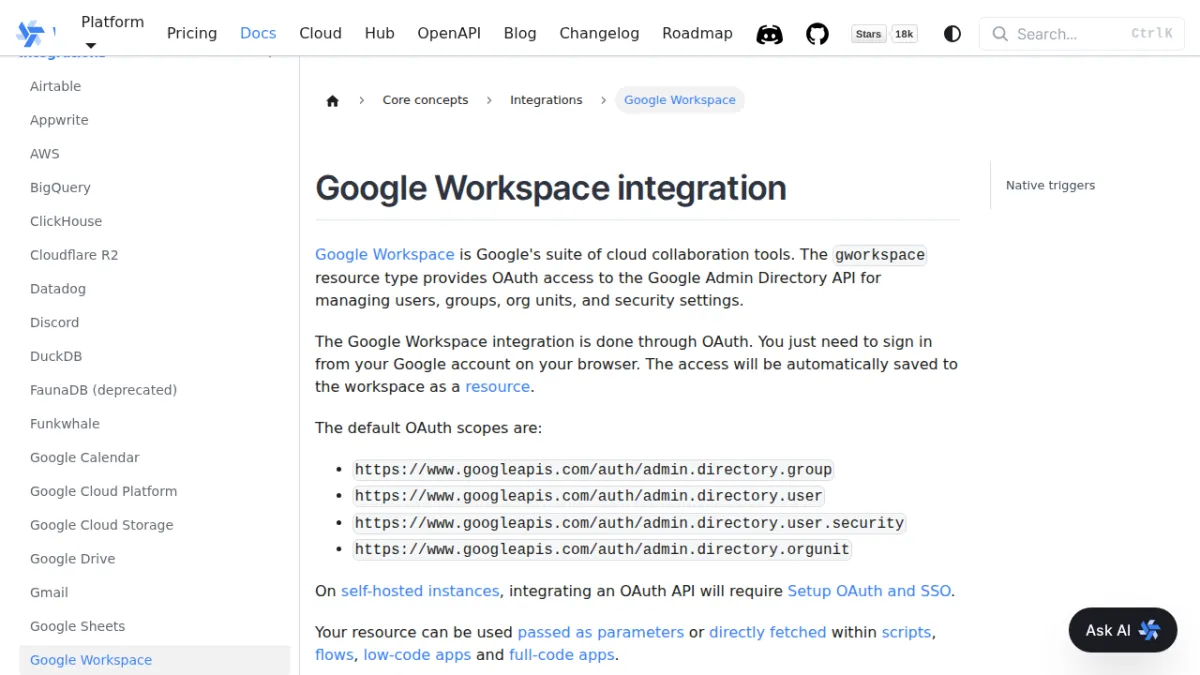Viewport: 1200px width, 675px height.
Task: Click the GitHub Stars 18k badge
Action: tap(885, 34)
